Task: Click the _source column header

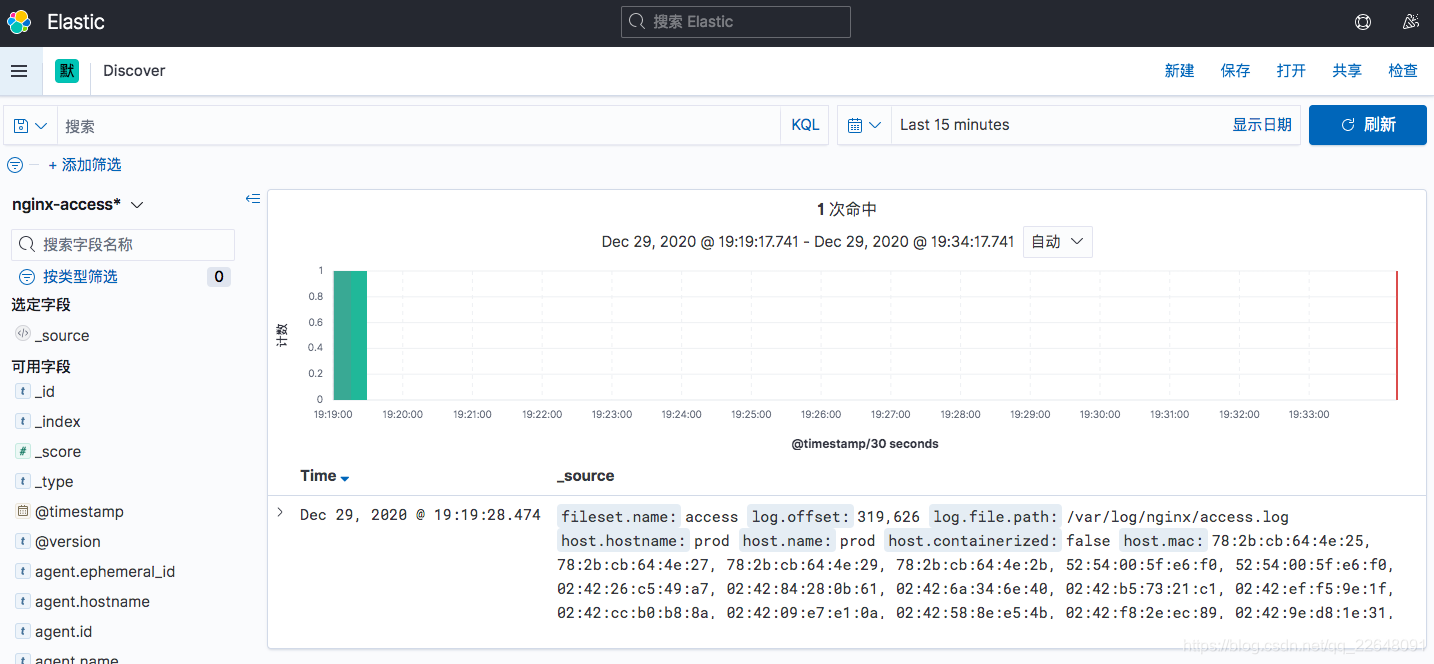Action: point(586,476)
